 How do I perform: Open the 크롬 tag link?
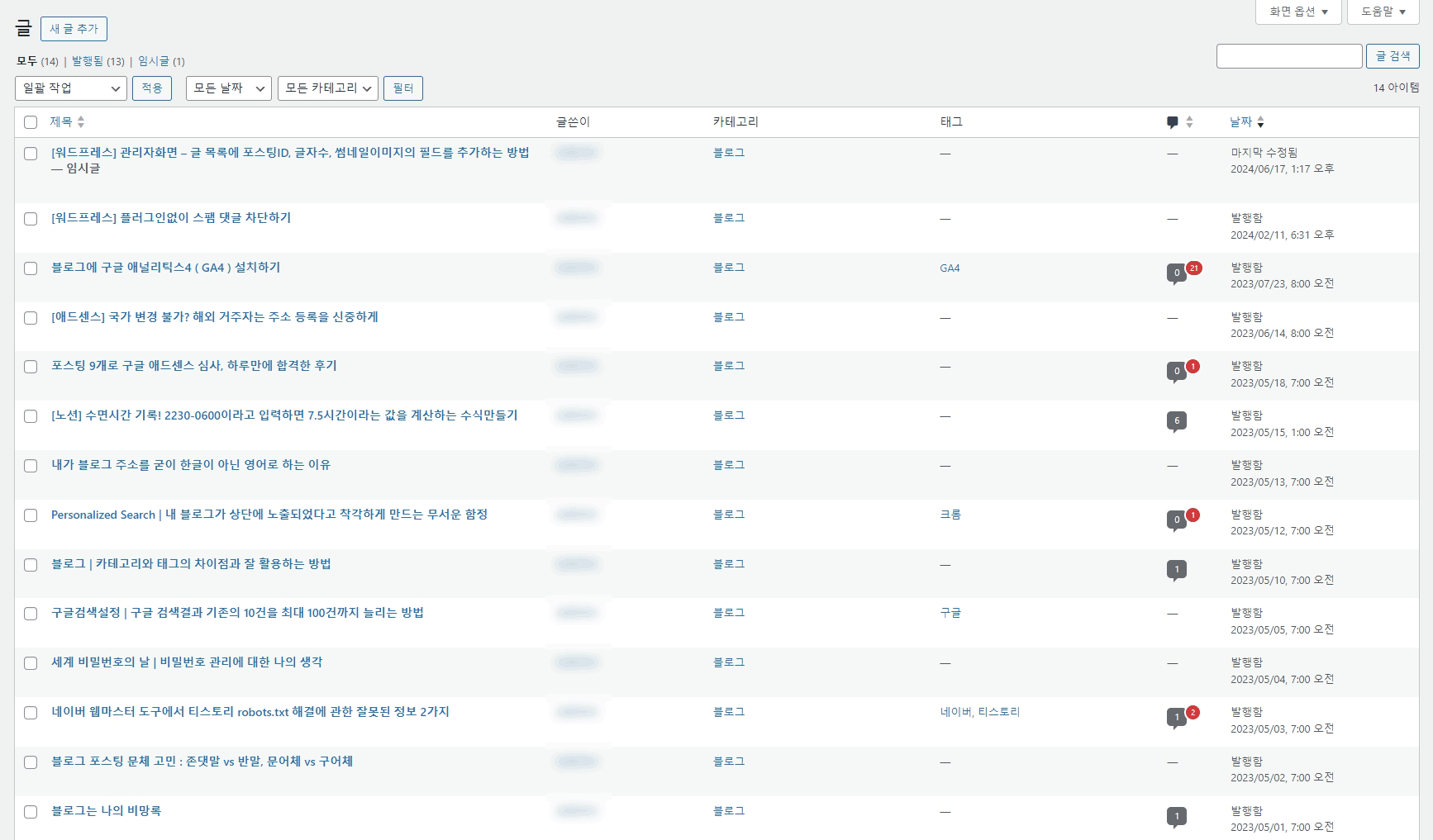pos(950,515)
